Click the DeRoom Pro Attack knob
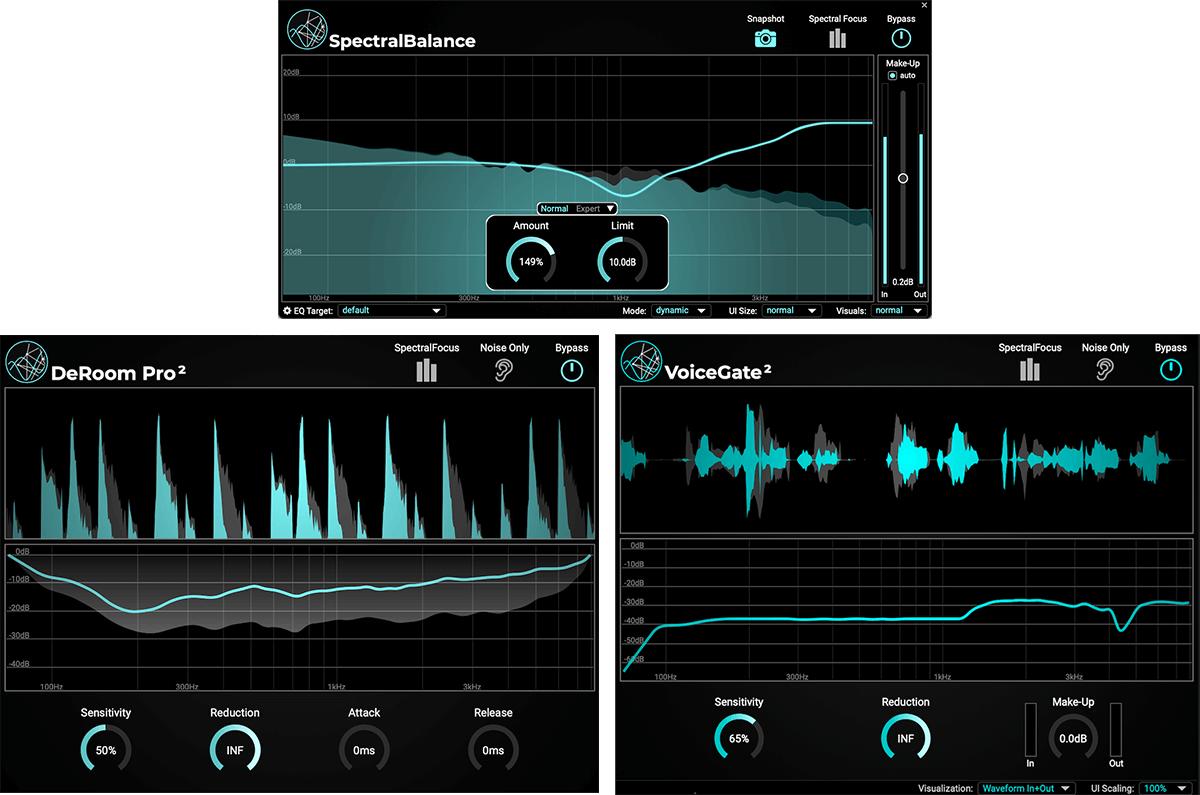The width and height of the screenshot is (1200, 795). coord(364,750)
